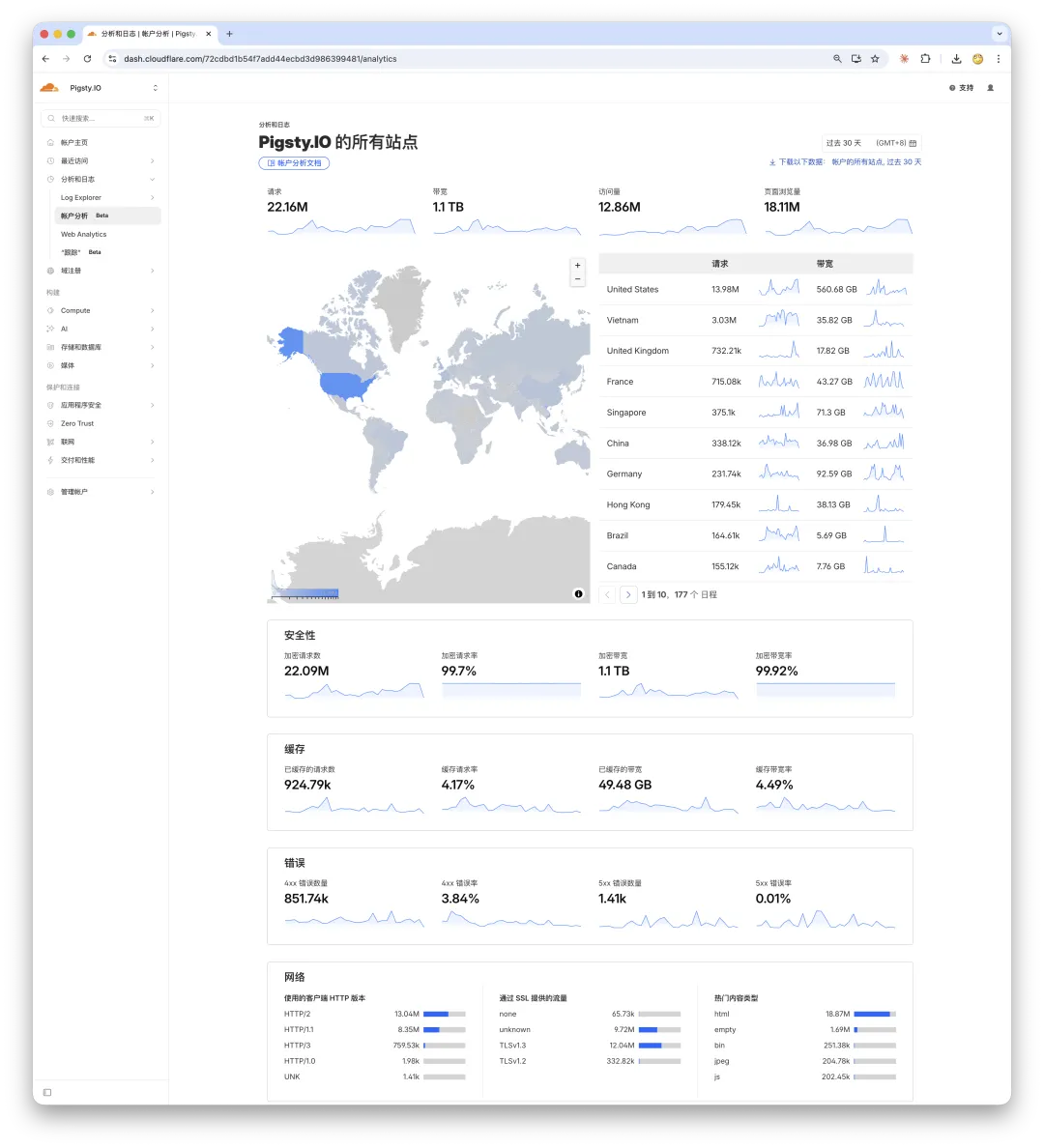
Task: Zoom in on the map with the plus icon
Action: point(577,263)
